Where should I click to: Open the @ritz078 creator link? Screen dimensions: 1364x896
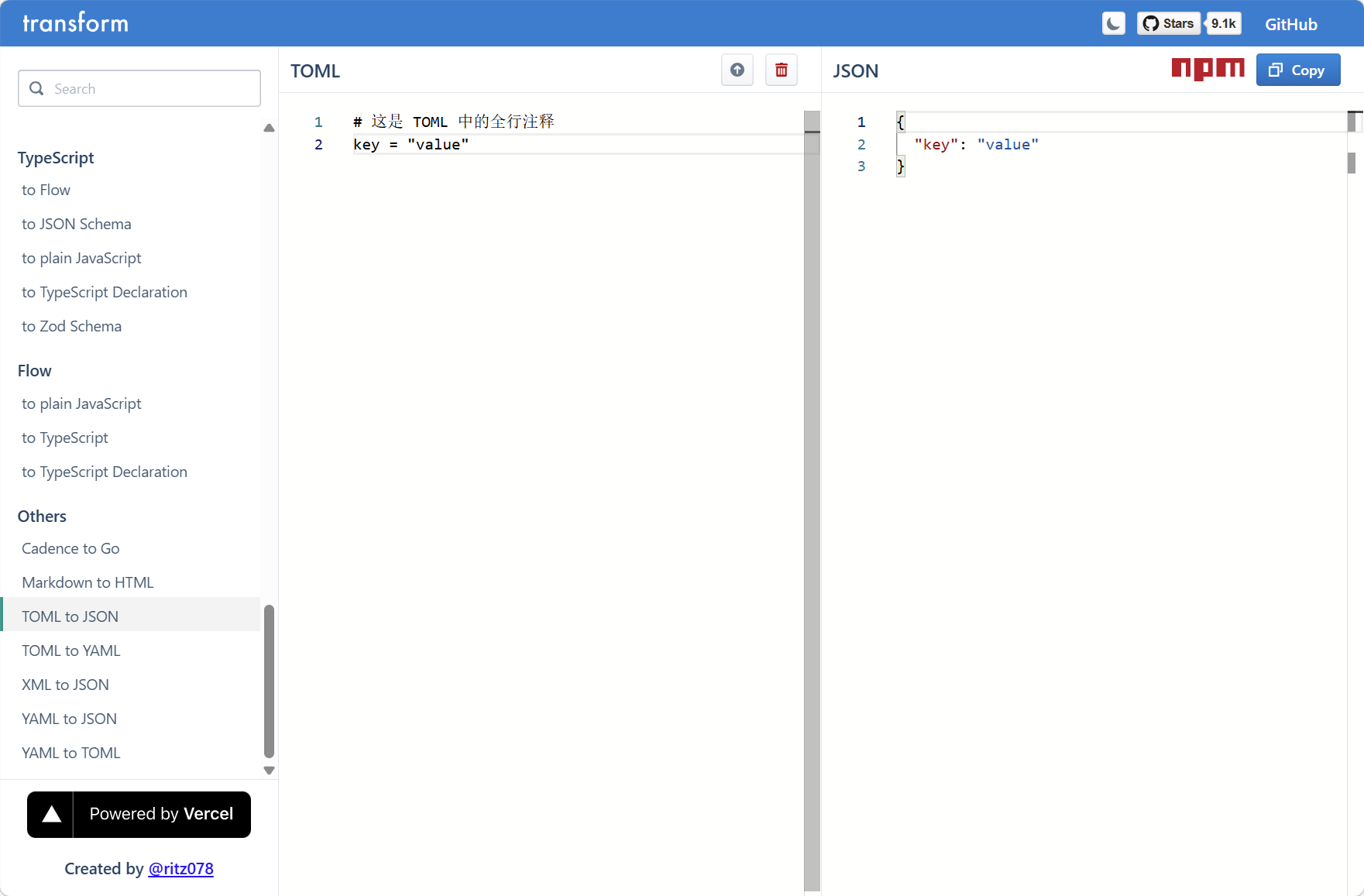[x=180, y=869]
